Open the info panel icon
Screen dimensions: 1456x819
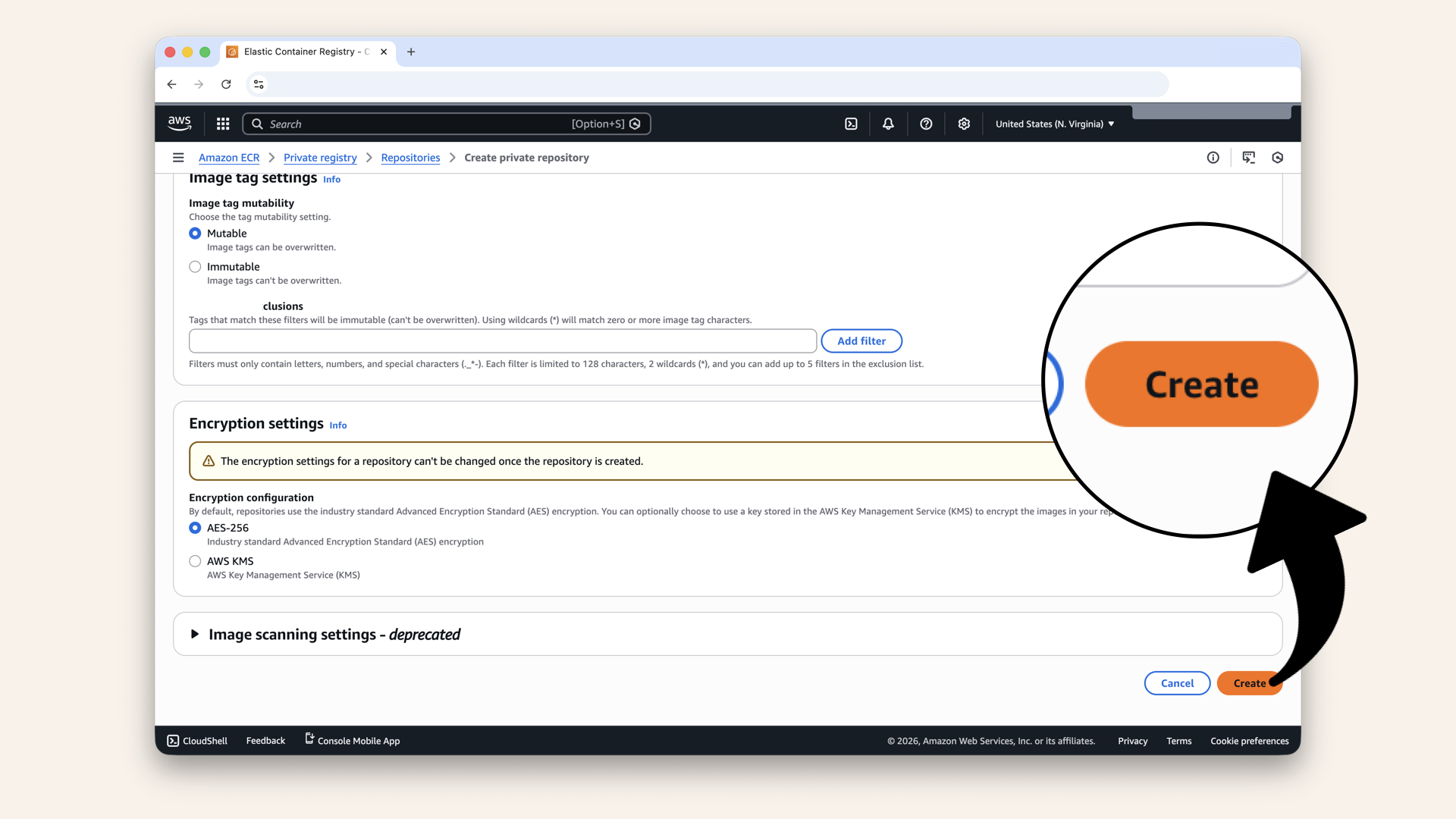1213,158
